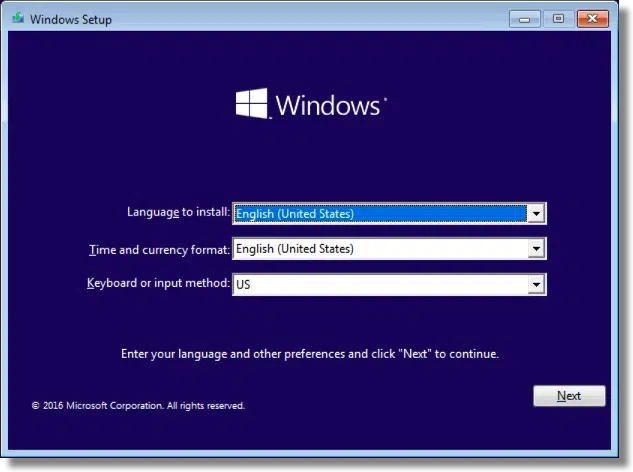Open the Language to install dropdown arrow
Image resolution: width=633 pixels, height=472 pixels.
[x=536, y=214]
